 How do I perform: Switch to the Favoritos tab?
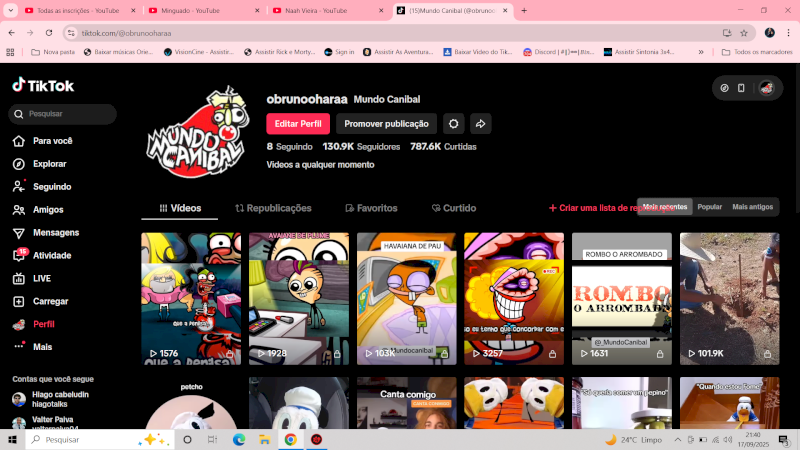371,208
